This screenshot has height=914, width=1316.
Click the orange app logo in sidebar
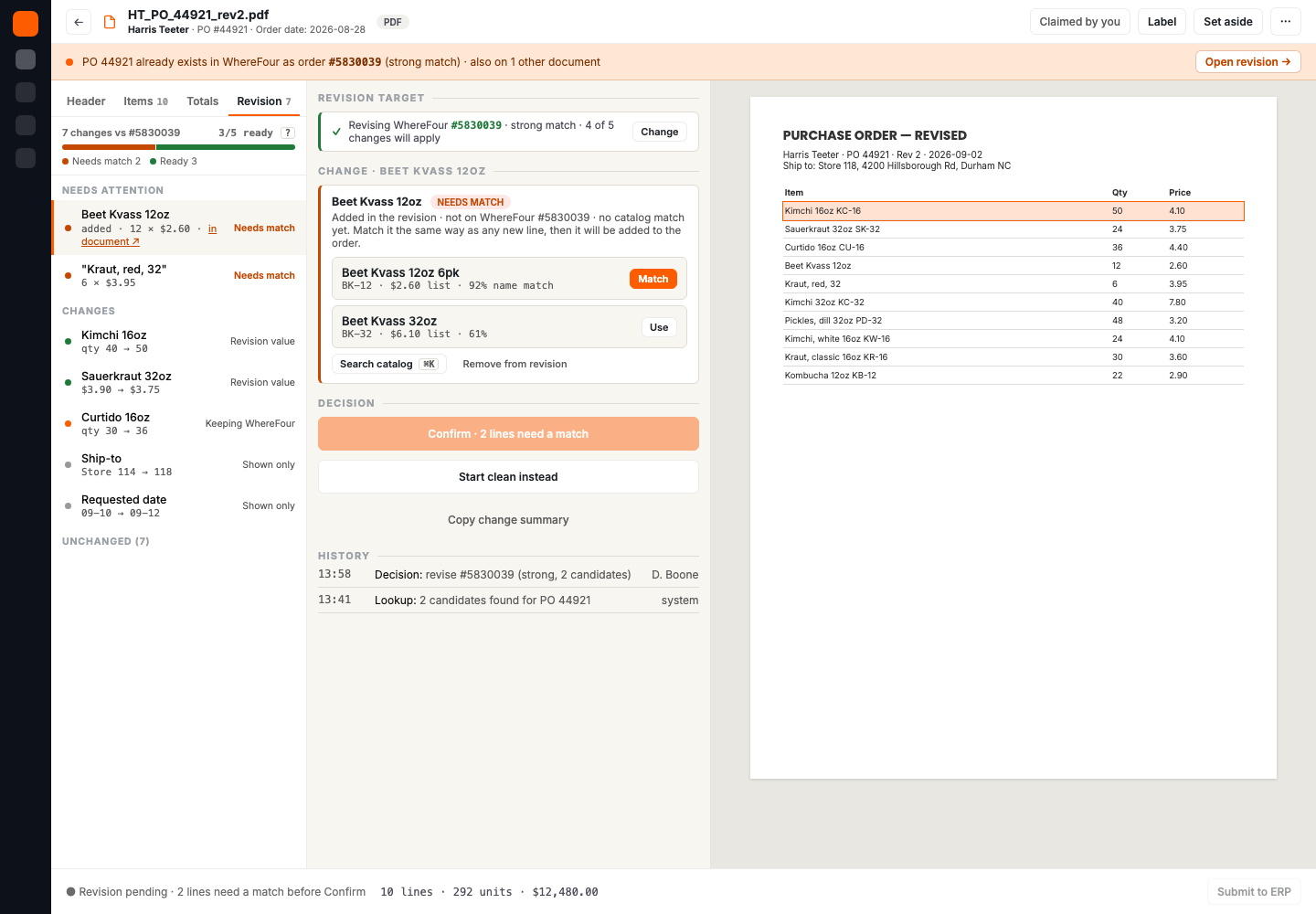click(26, 24)
